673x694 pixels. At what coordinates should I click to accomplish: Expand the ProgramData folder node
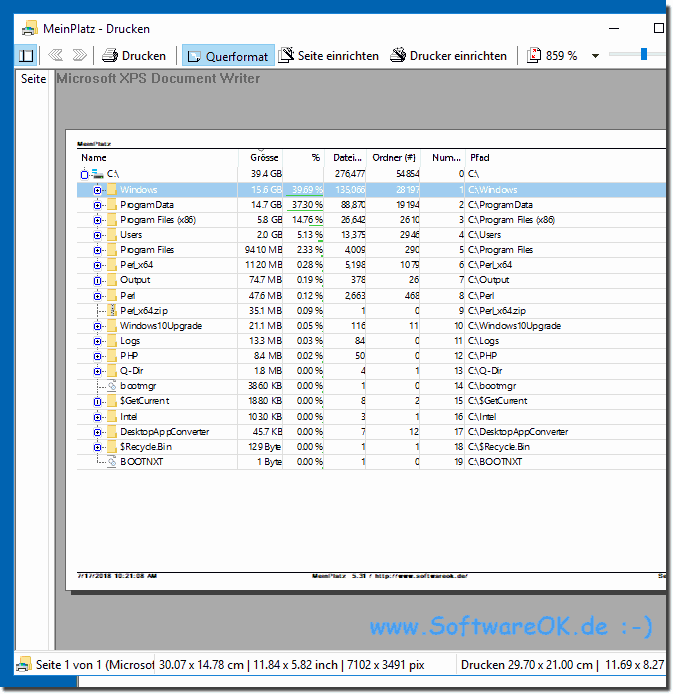(97, 205)
